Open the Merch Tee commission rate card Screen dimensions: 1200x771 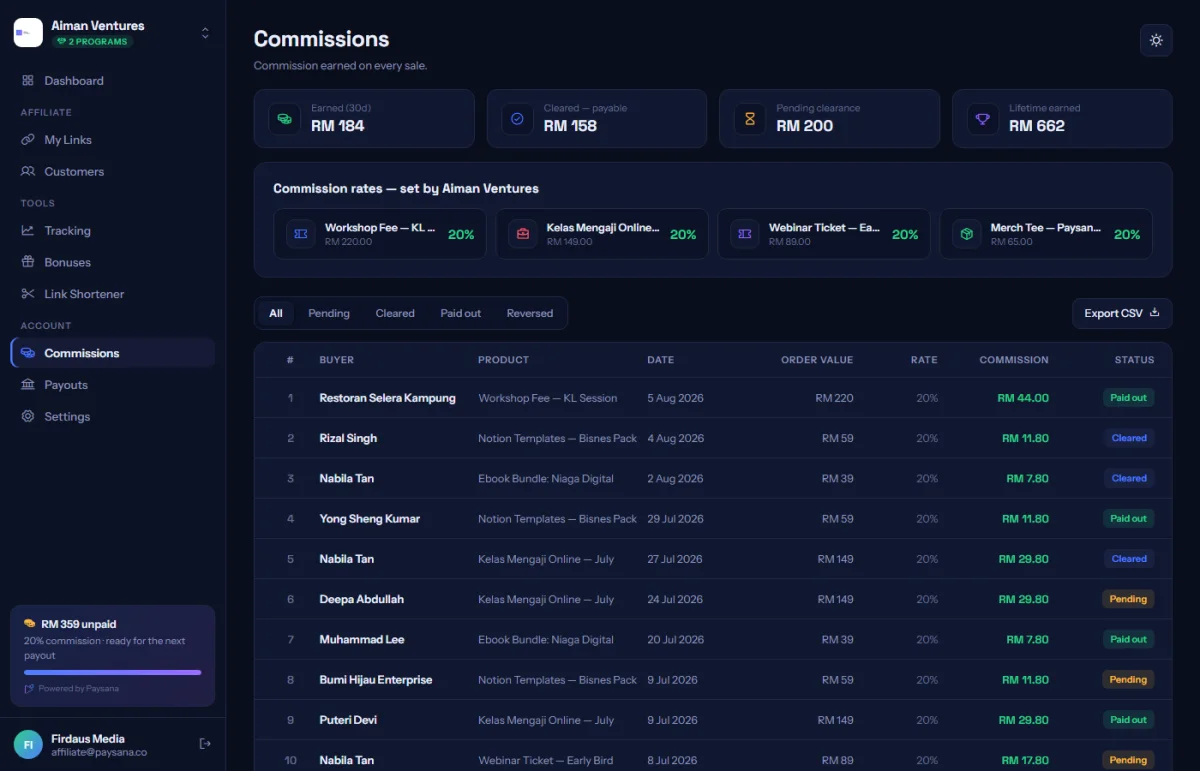click(x=1046, y=234)
